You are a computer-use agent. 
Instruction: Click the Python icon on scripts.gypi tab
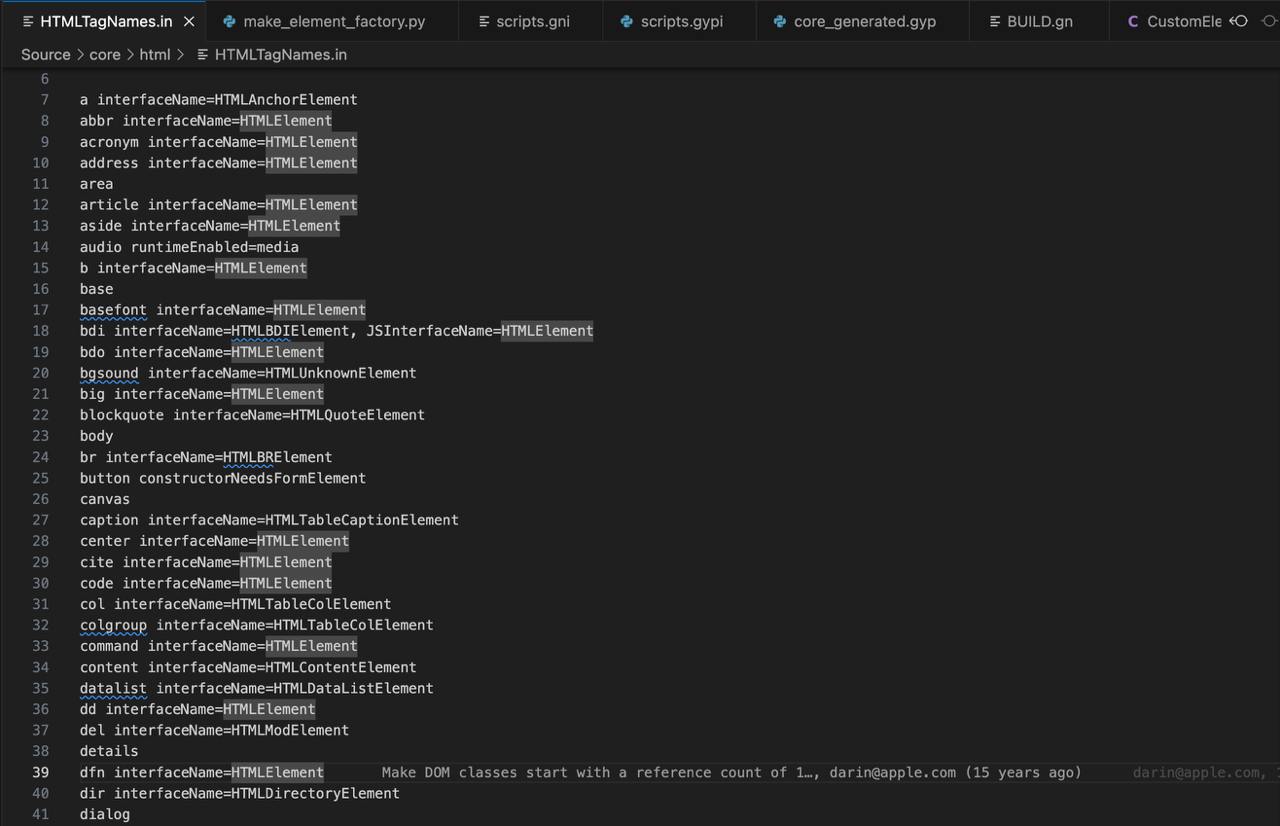(627, 21)
